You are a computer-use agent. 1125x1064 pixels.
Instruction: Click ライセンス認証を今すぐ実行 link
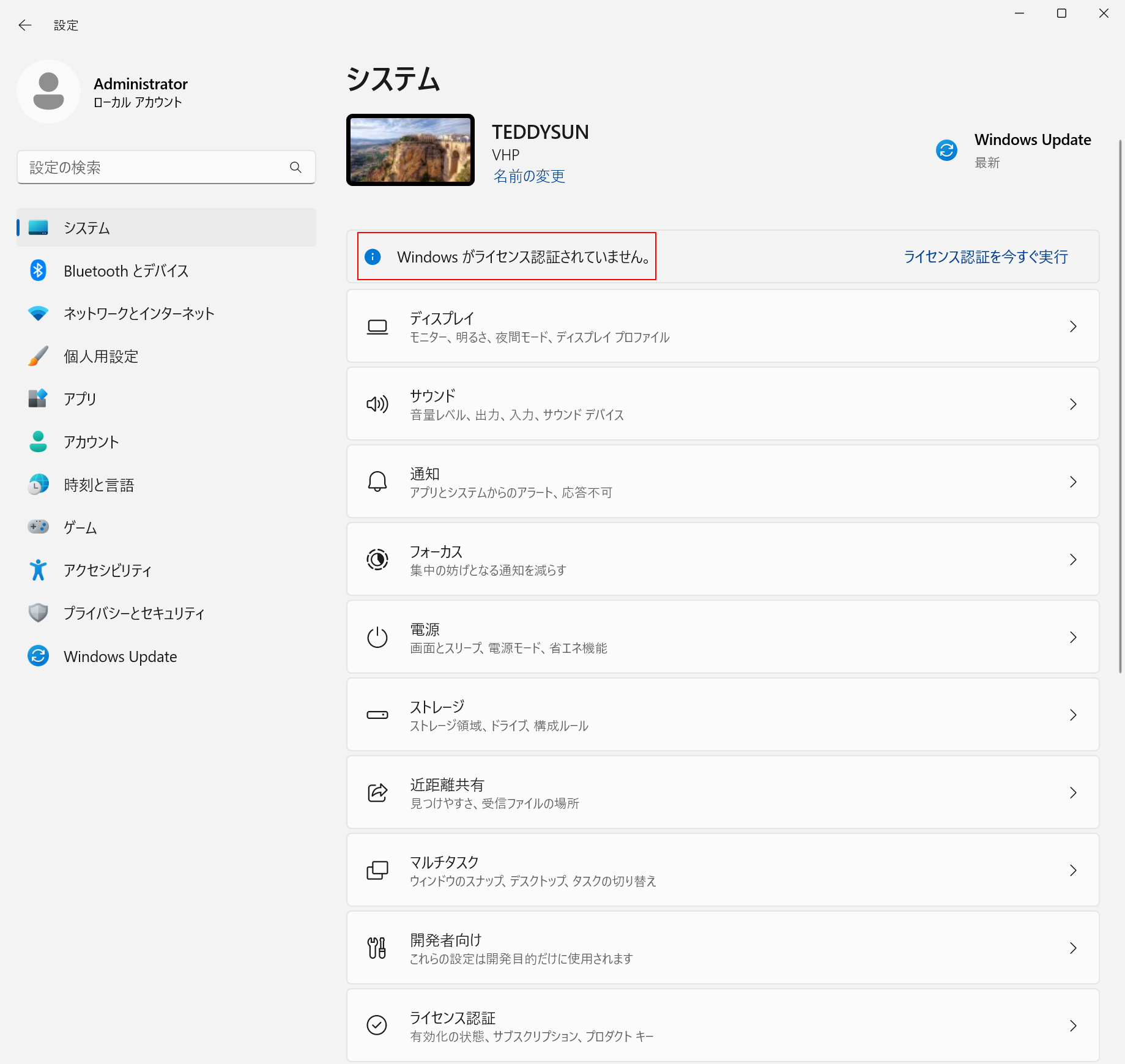click(x=986, y=257)
